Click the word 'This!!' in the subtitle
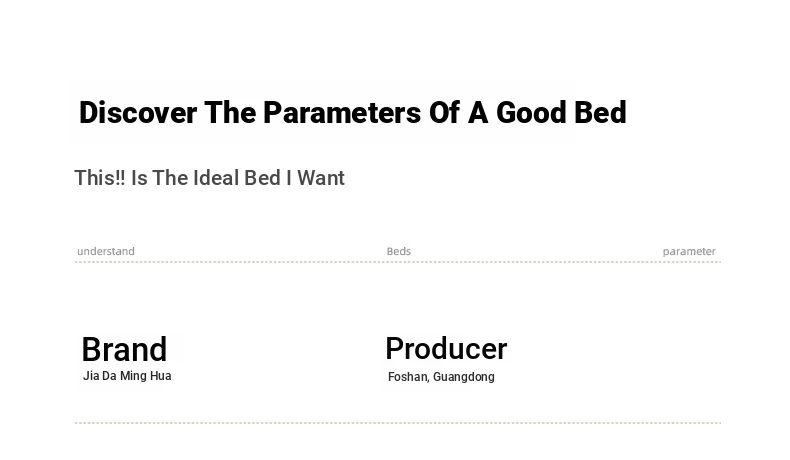This screenshot has width=790, height=460. (x=100, y=178)
